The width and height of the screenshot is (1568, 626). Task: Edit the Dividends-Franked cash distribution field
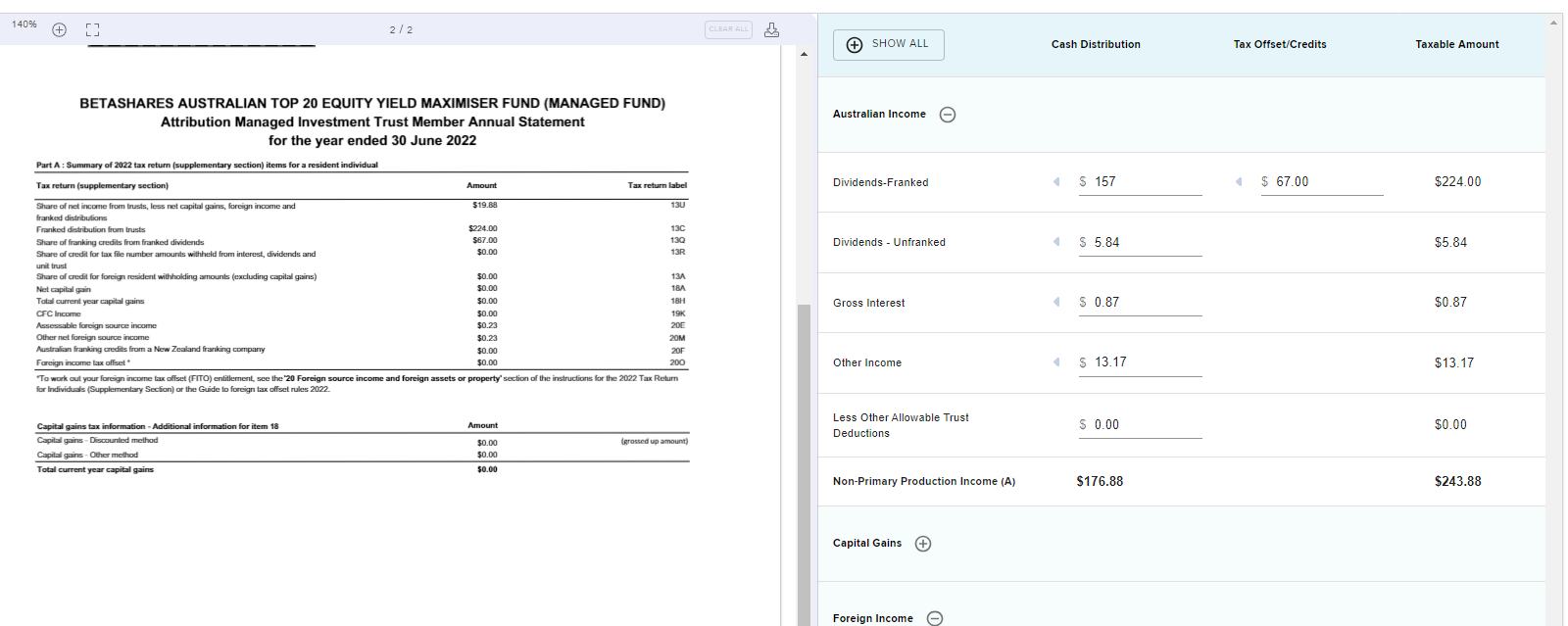[x=1140, y=182]
